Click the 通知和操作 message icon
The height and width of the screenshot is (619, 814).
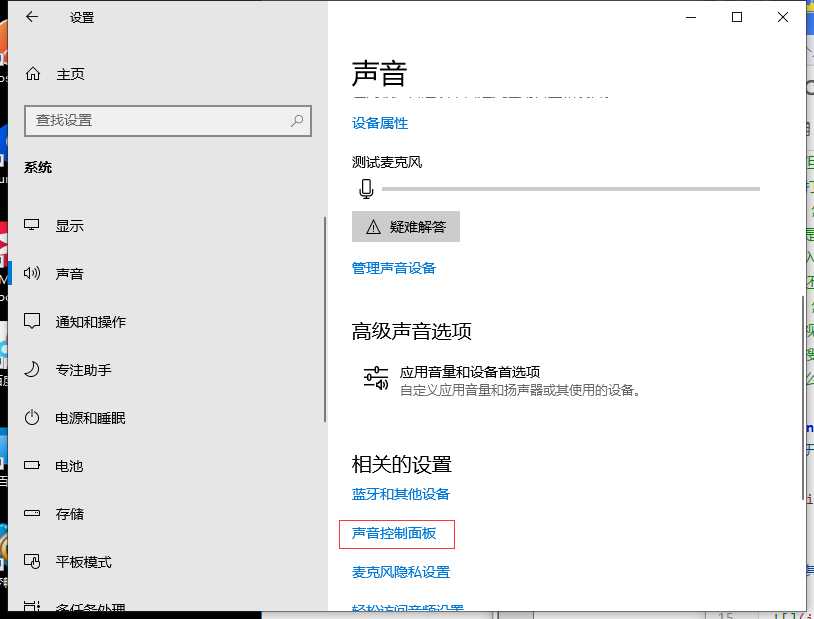point(32,321)
